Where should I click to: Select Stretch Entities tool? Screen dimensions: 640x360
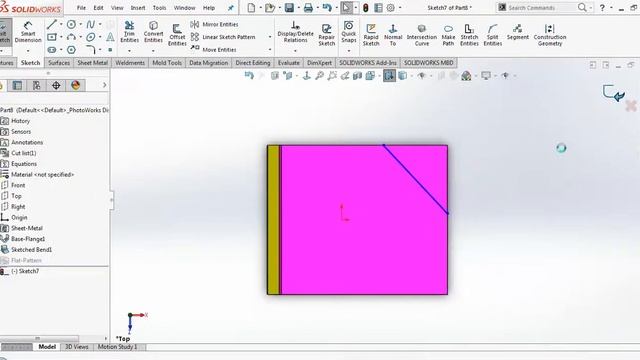(x=469, y=34)
